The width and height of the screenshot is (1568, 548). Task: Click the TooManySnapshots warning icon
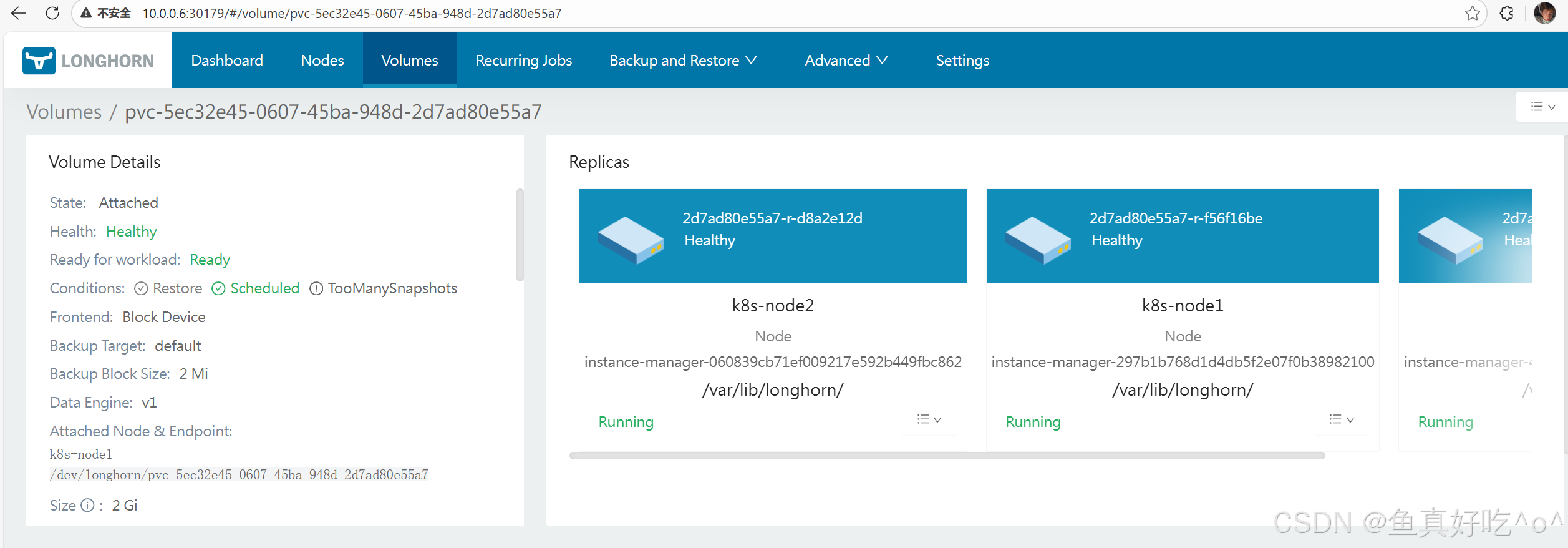click(x=316, y=288)
